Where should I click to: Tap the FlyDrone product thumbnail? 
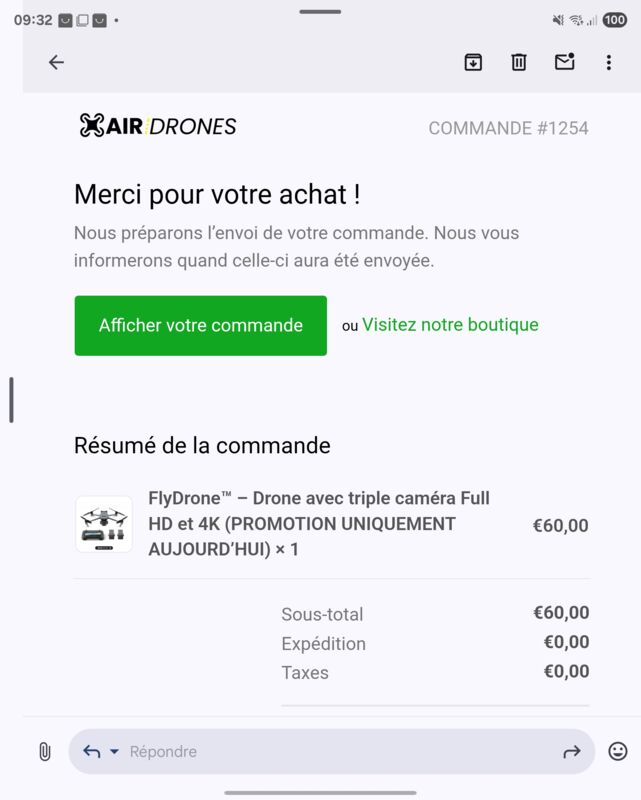tap(104, 524)
